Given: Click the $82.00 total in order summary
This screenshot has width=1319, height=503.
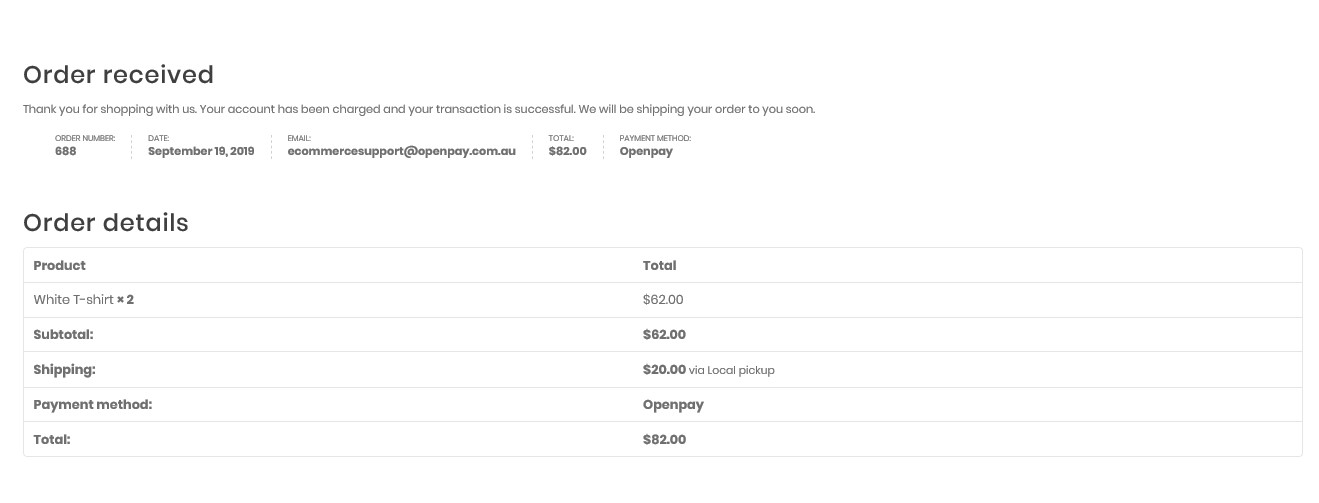Looking at the screenshot, I should (567, 152).
